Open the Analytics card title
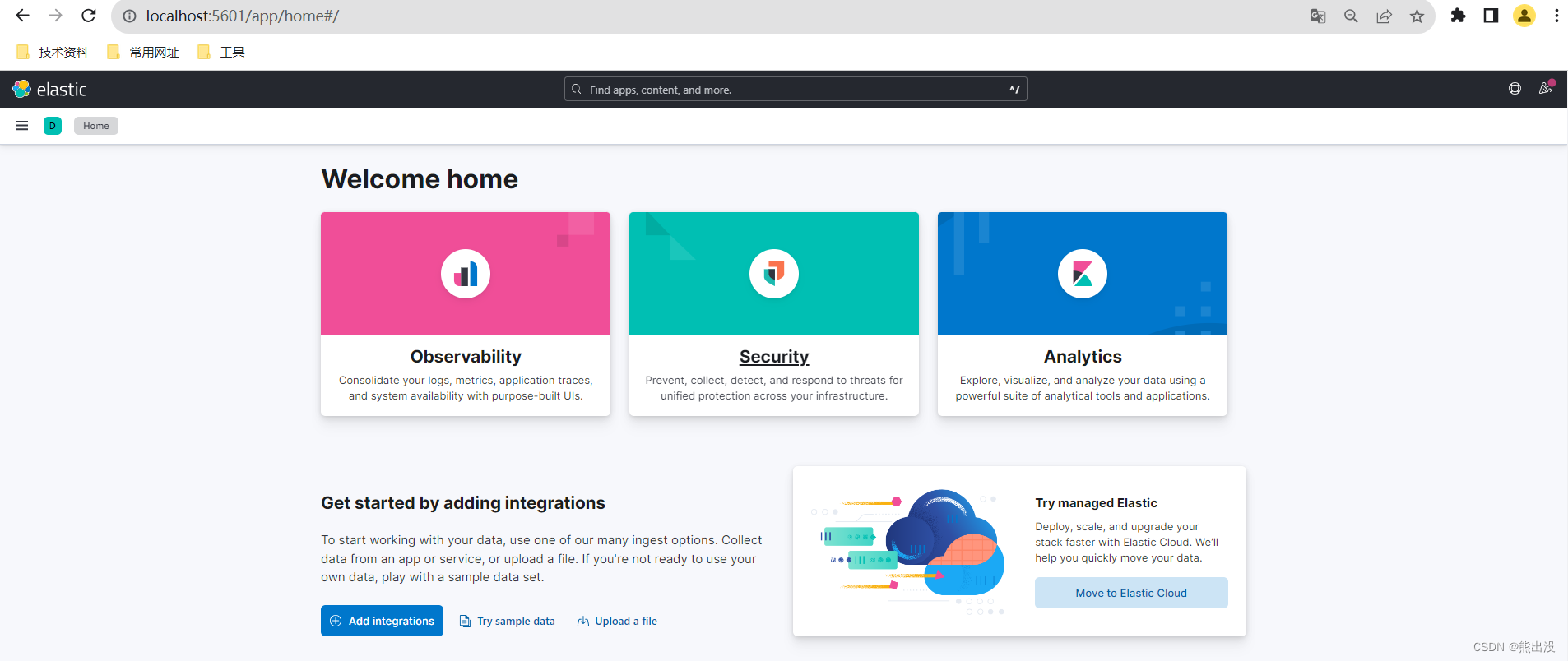This screenshot has width=1568, height=661. [1083, 356]
